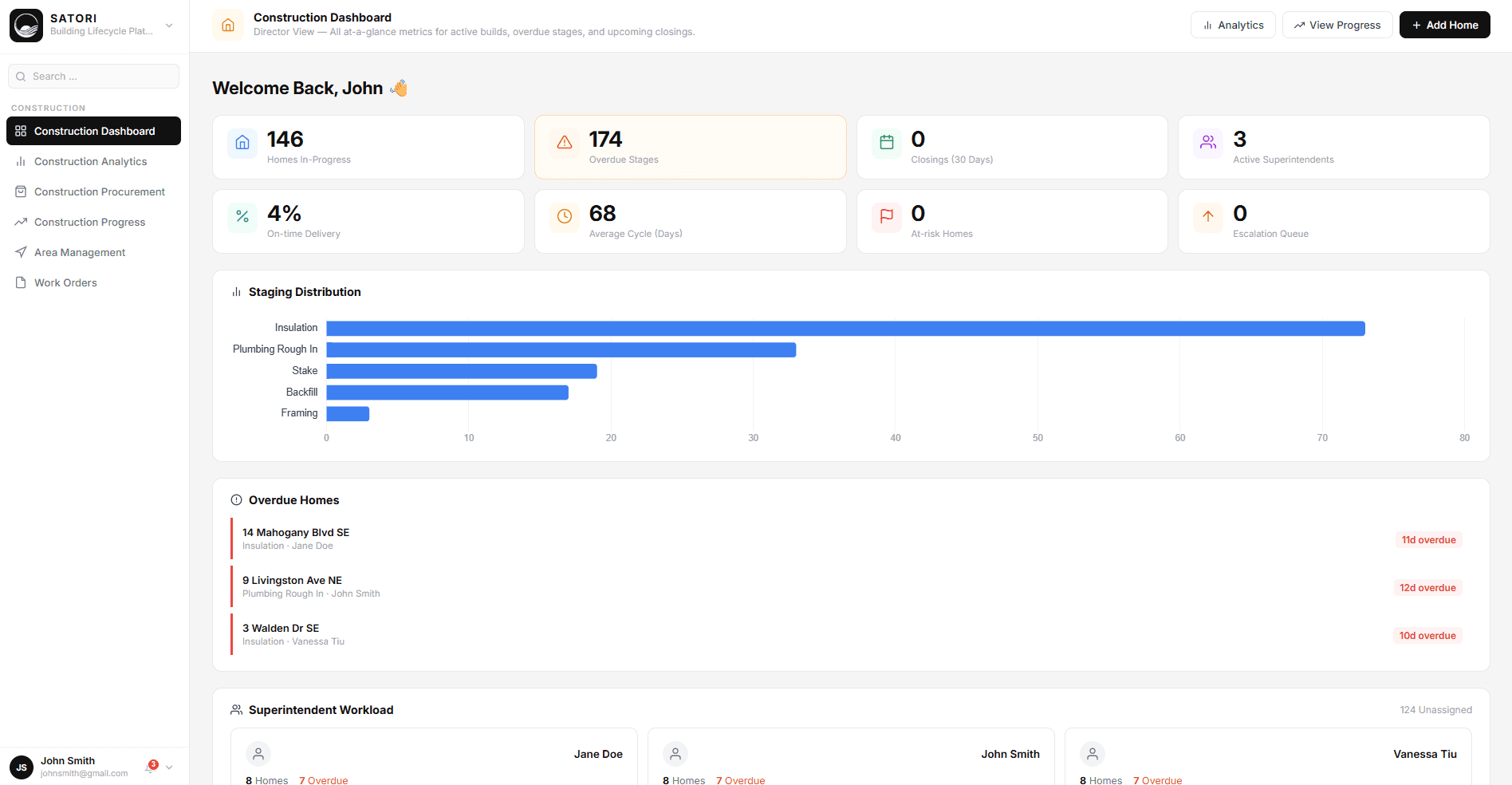Open Construction Procurement in sidebar
Viewport: 1512px width, 785px height.
[x=93, y=191]
